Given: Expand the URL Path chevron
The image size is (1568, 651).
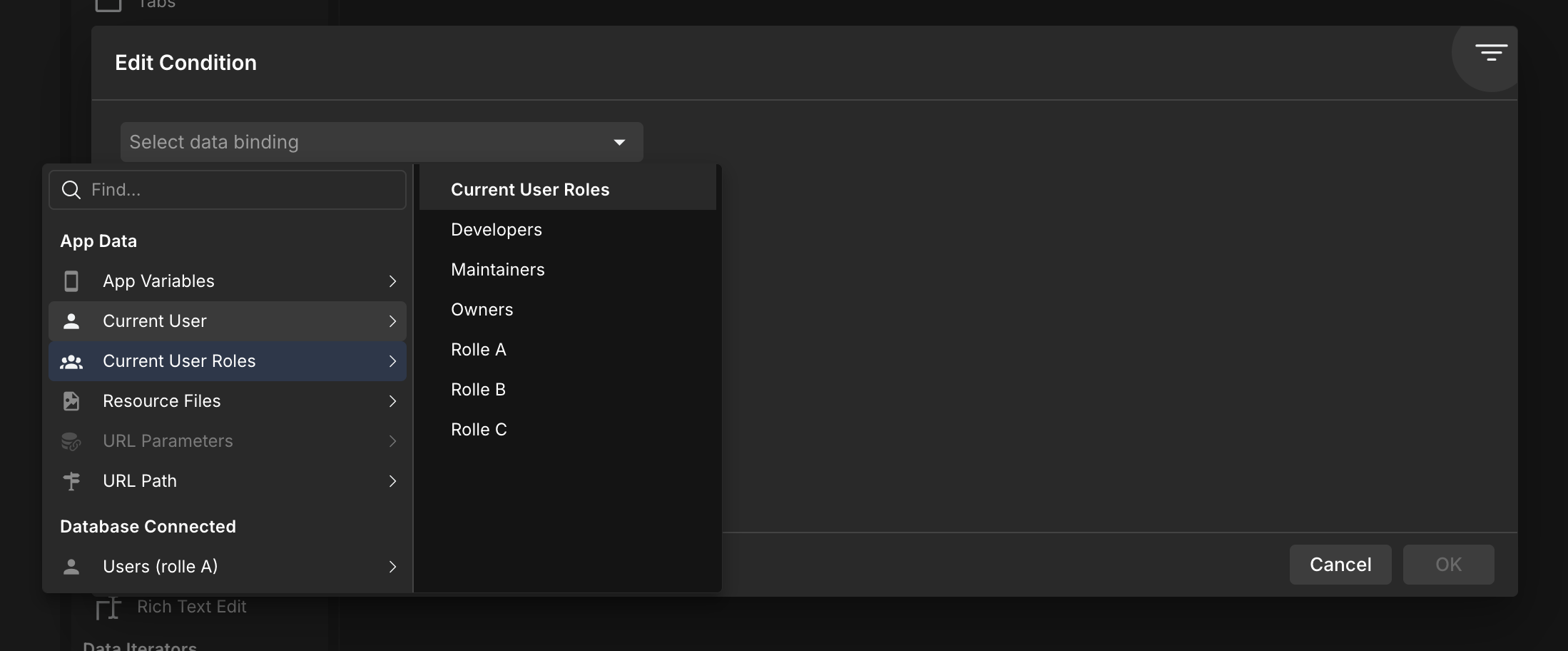Looking at the screenshot, I should [392, 481].
